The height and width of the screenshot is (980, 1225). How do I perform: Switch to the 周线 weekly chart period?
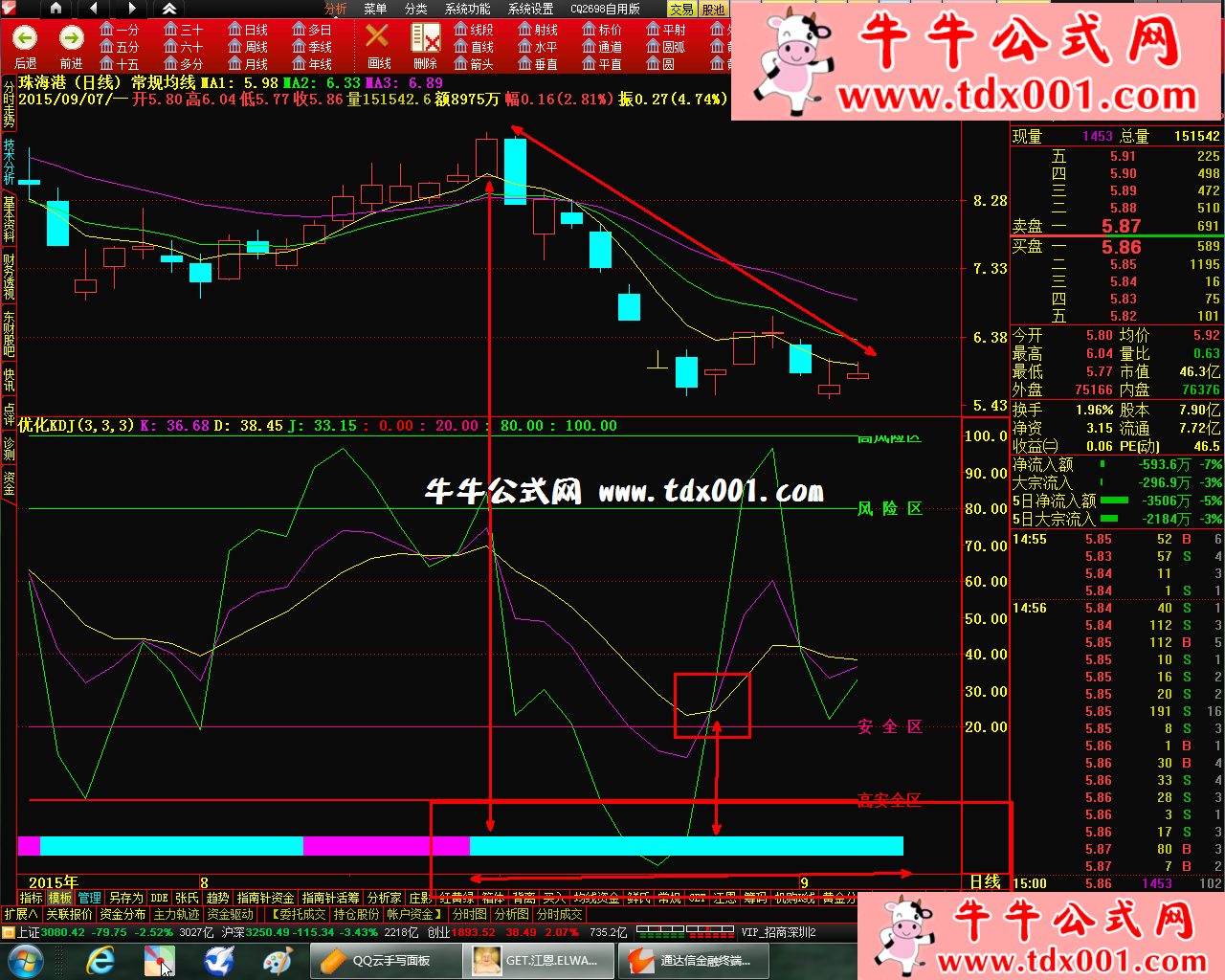point(247,47)
